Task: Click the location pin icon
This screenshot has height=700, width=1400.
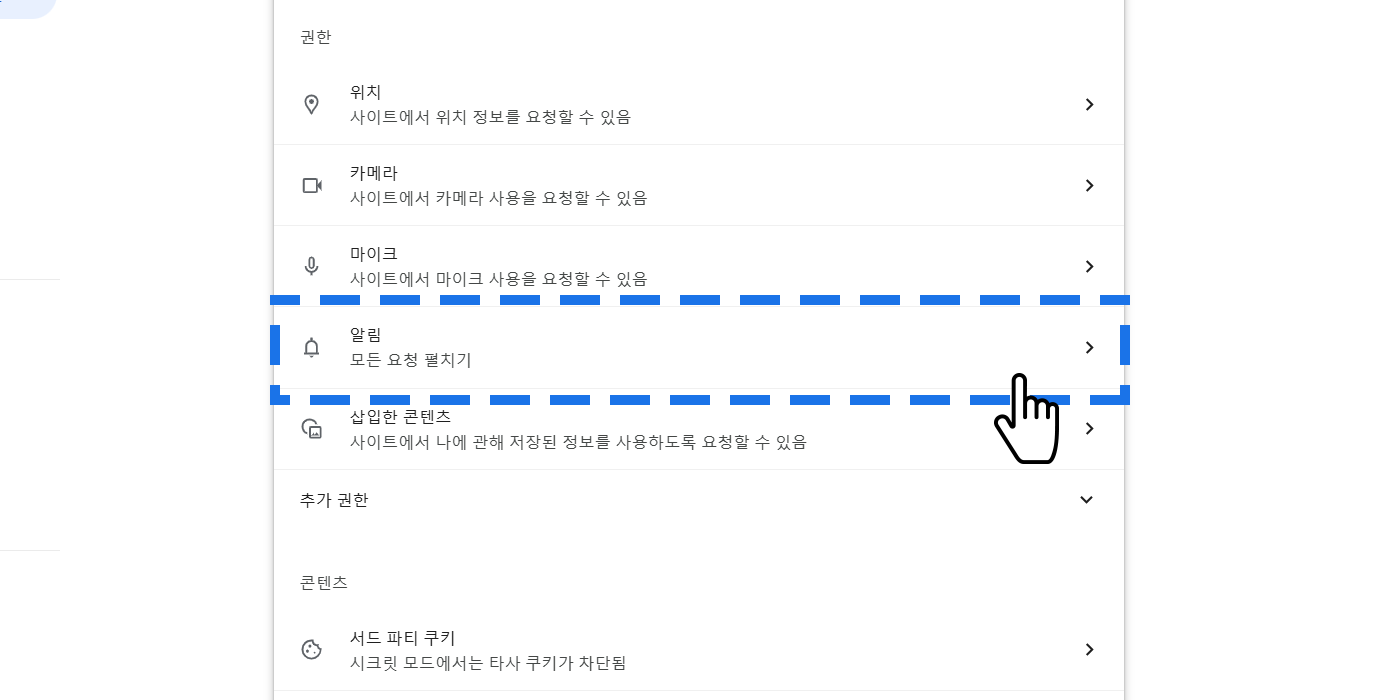Action: click(x=311, y=105)
